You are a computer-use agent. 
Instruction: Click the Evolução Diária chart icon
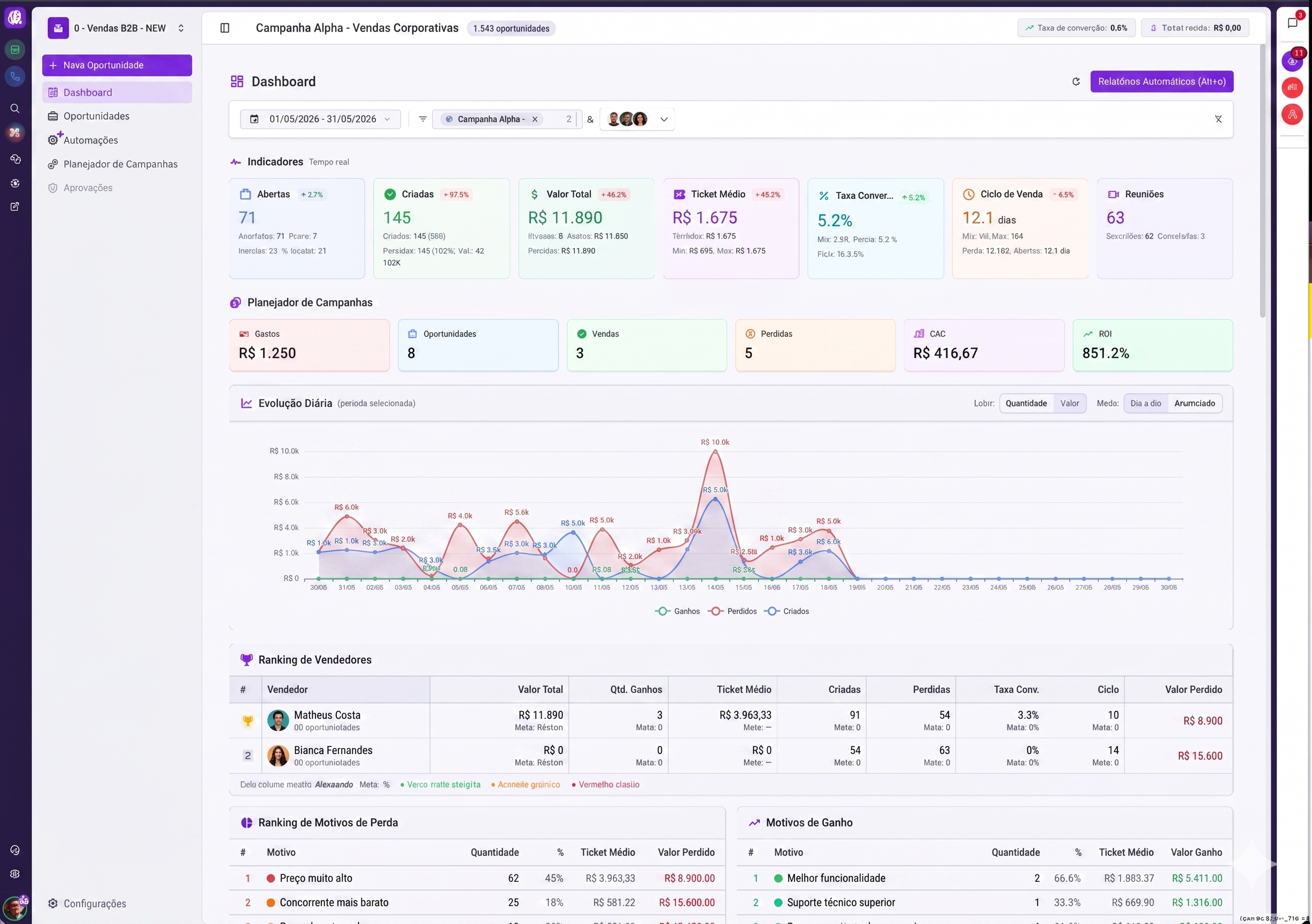pos(246,403)
